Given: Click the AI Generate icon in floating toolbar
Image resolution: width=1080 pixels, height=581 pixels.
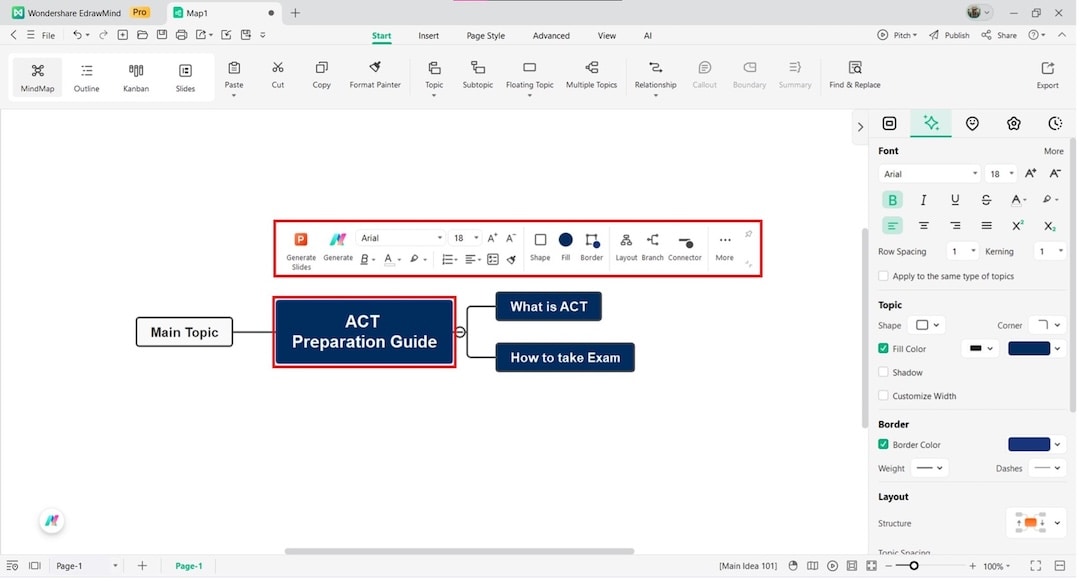Looking at the screenshot, I should click(x=338, y=246).
